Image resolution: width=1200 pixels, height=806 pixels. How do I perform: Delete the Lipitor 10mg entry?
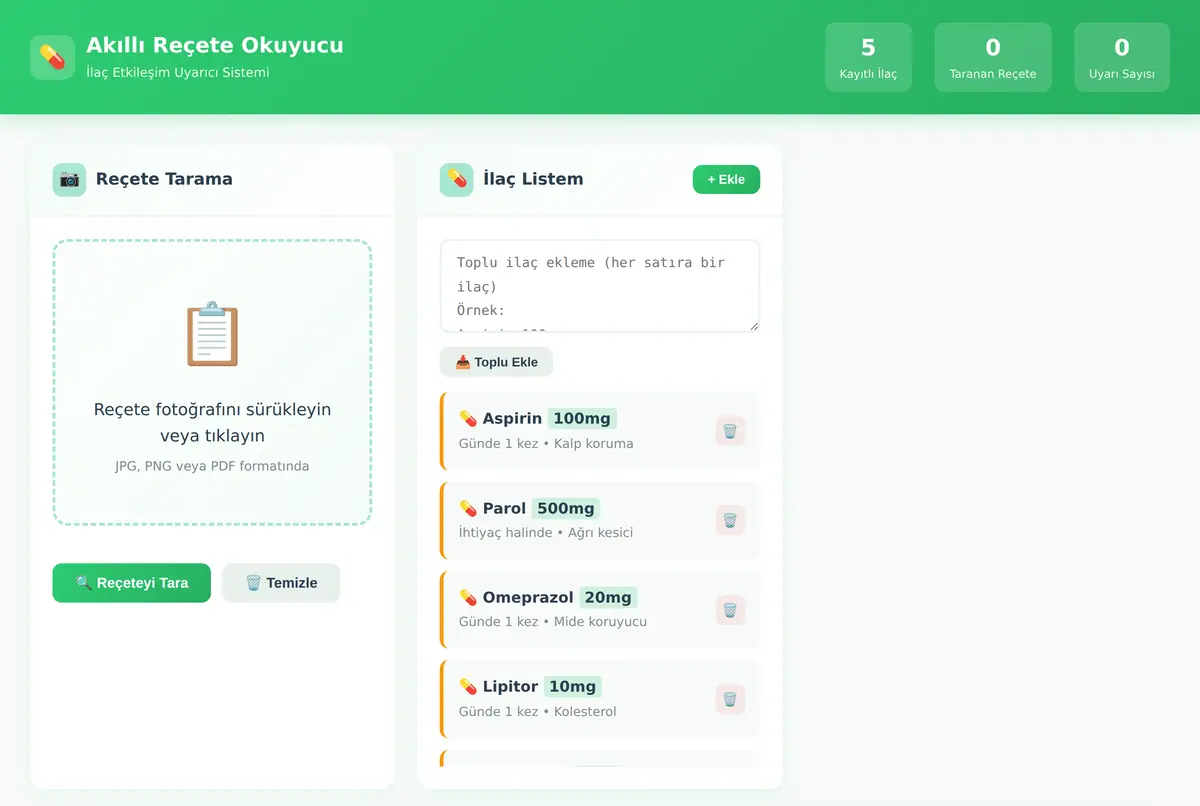coord(730,699)
